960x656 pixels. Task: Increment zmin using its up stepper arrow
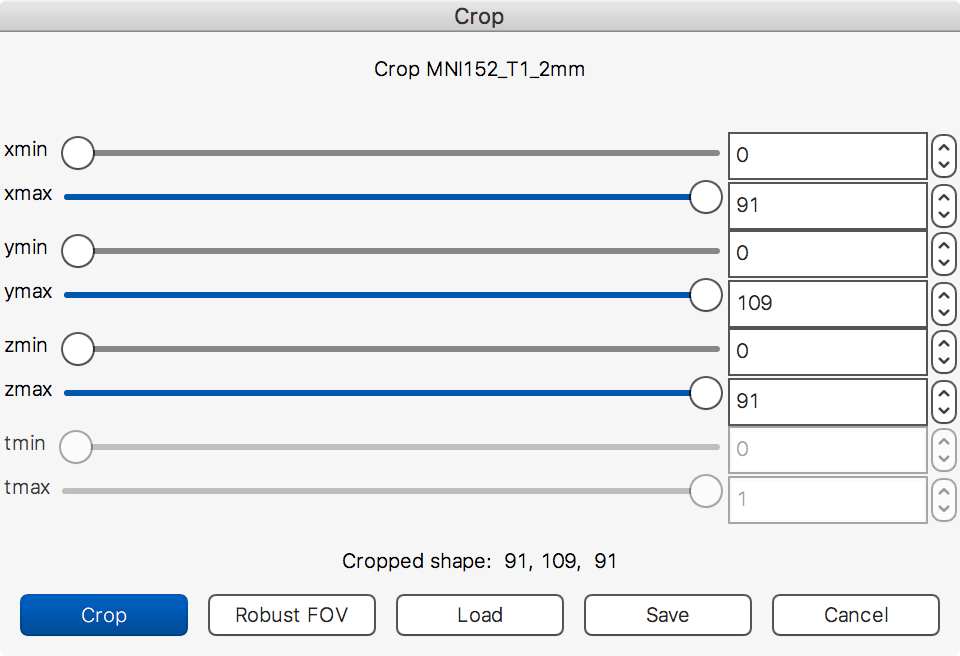click(x=943, y=341)
